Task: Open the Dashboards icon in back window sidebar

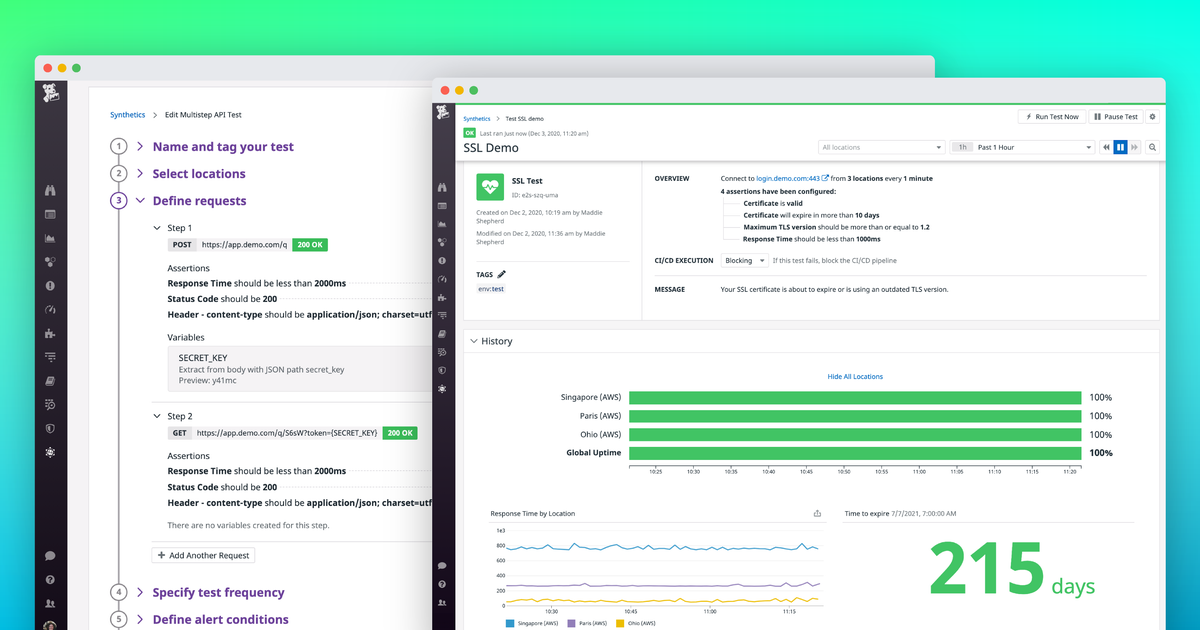Action: (50, 214)
